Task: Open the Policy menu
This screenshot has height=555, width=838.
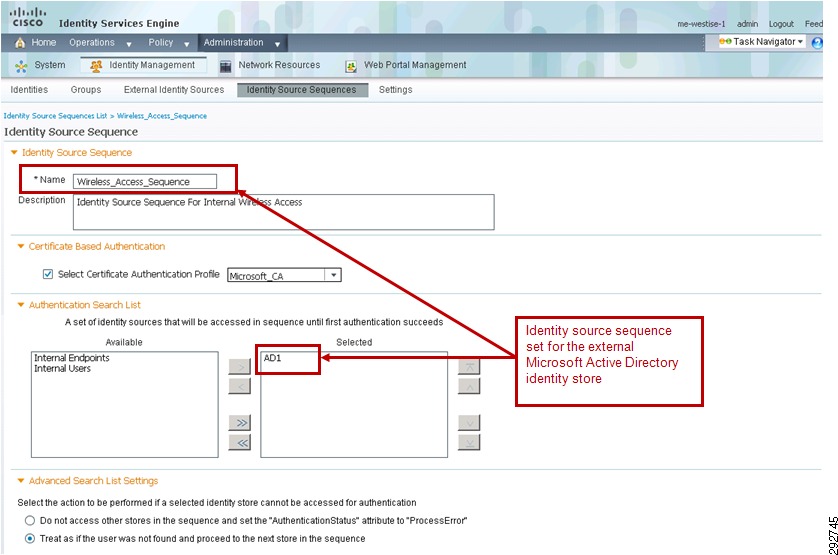Action: [160, 42]
